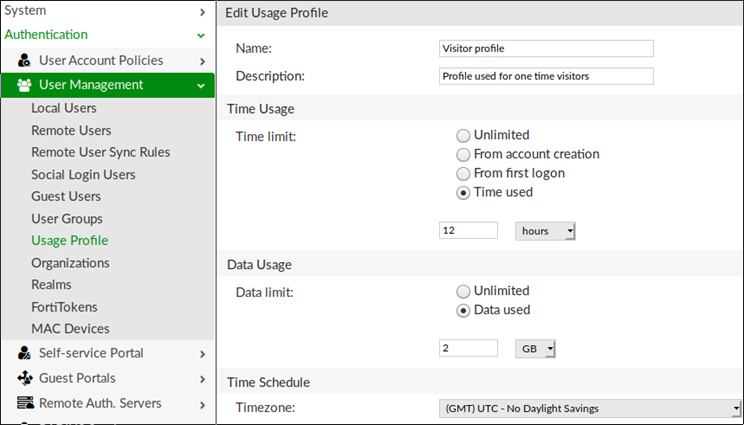
Task: Open the GB data unit dropdown
Action: point(535,349)
